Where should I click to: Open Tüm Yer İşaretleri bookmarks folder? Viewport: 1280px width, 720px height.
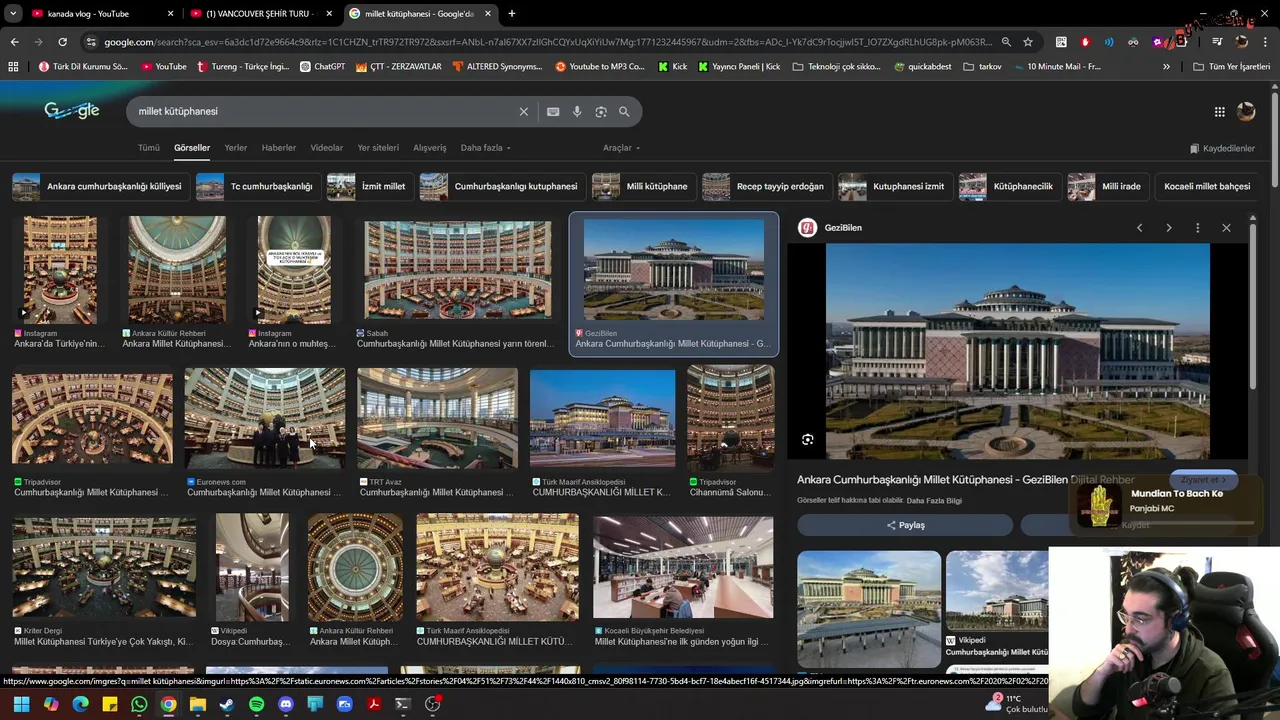click(1231, 67)
